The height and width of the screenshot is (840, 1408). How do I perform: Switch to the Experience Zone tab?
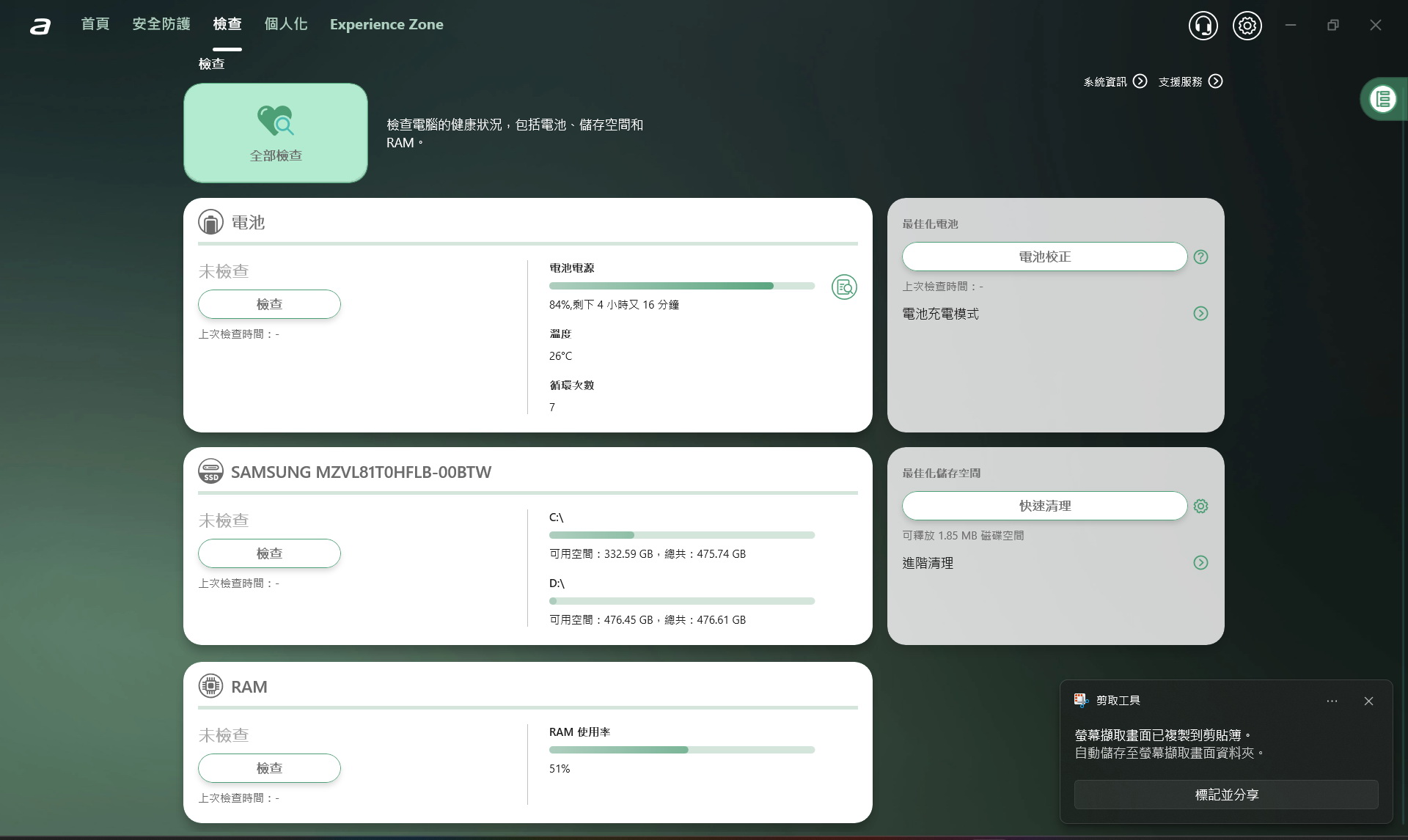[x=386, y=24]
